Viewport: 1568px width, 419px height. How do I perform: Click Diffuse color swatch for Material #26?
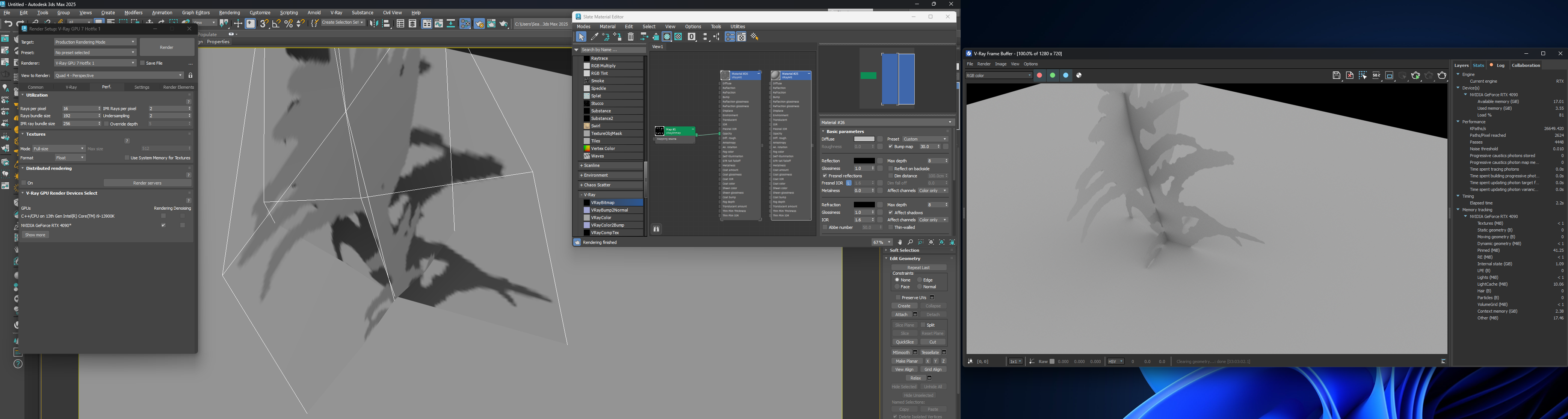pyautogui.click(x=864, y=139)
